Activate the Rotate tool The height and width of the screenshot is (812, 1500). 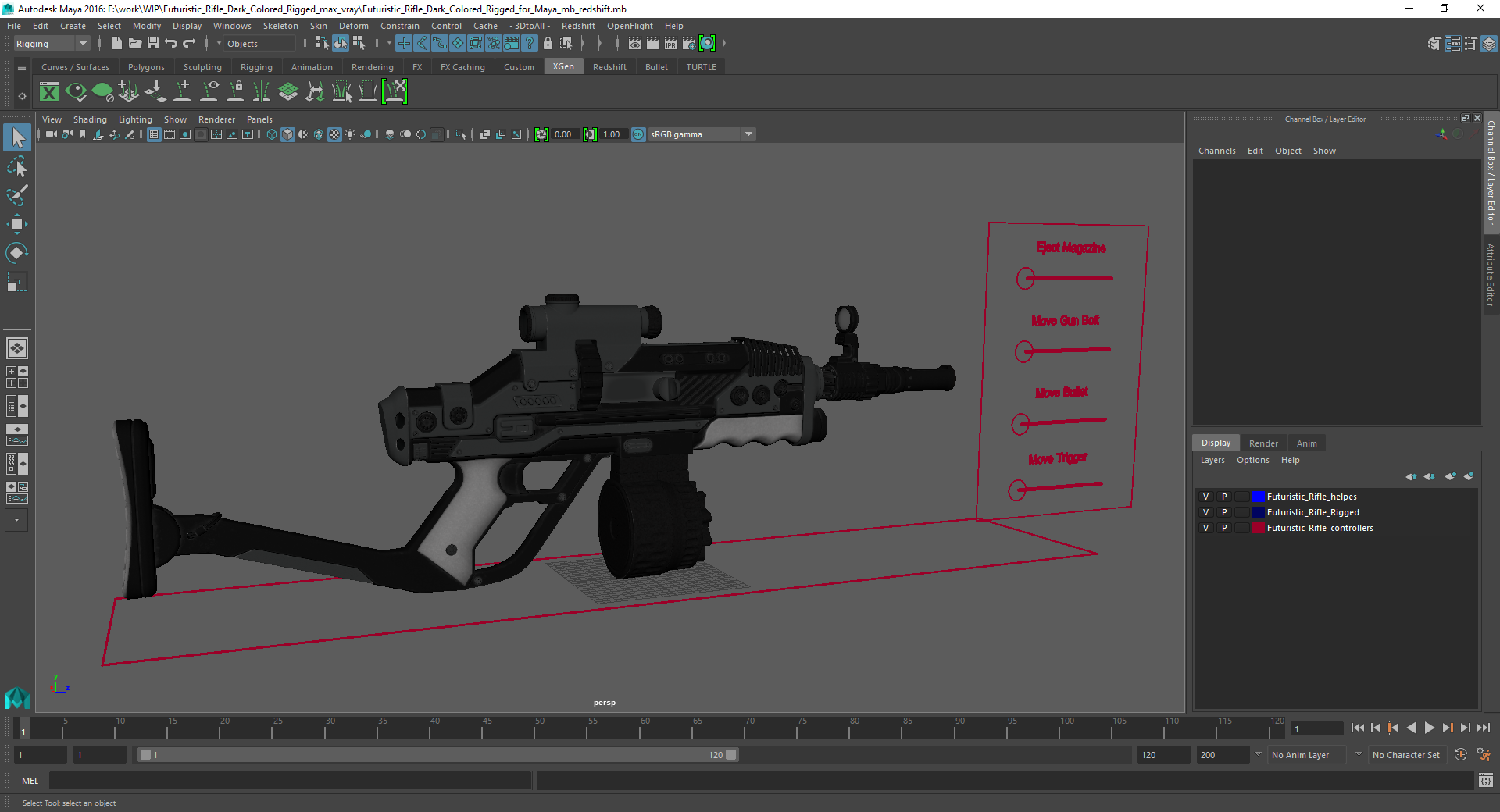coord(17,252)
